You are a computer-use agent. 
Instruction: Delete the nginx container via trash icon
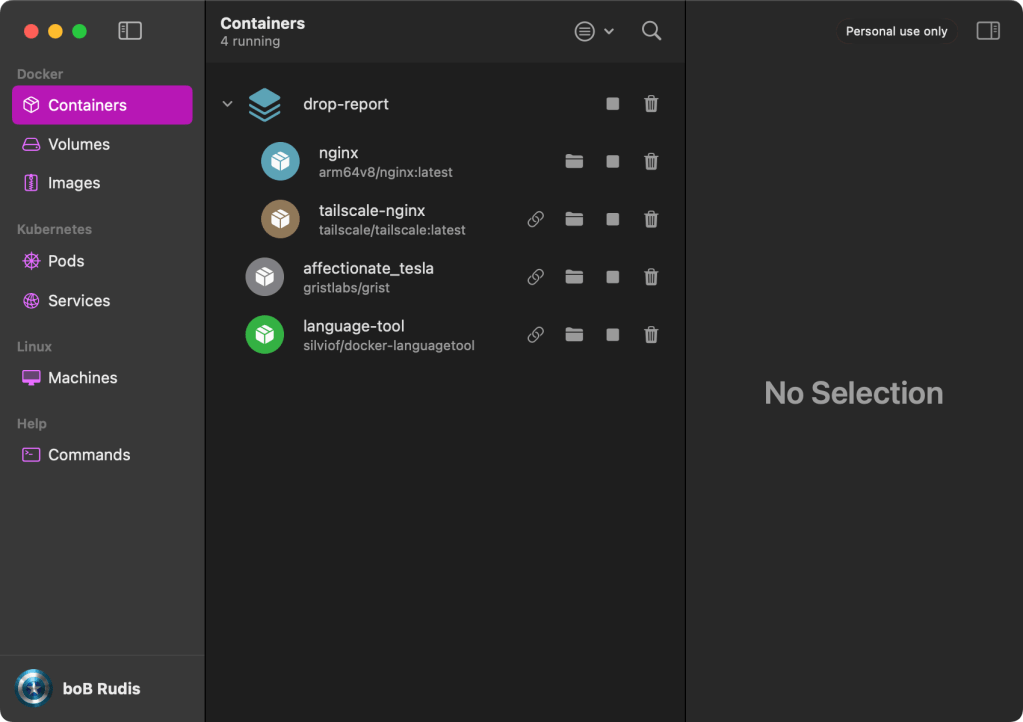click(x=651, y=162)
